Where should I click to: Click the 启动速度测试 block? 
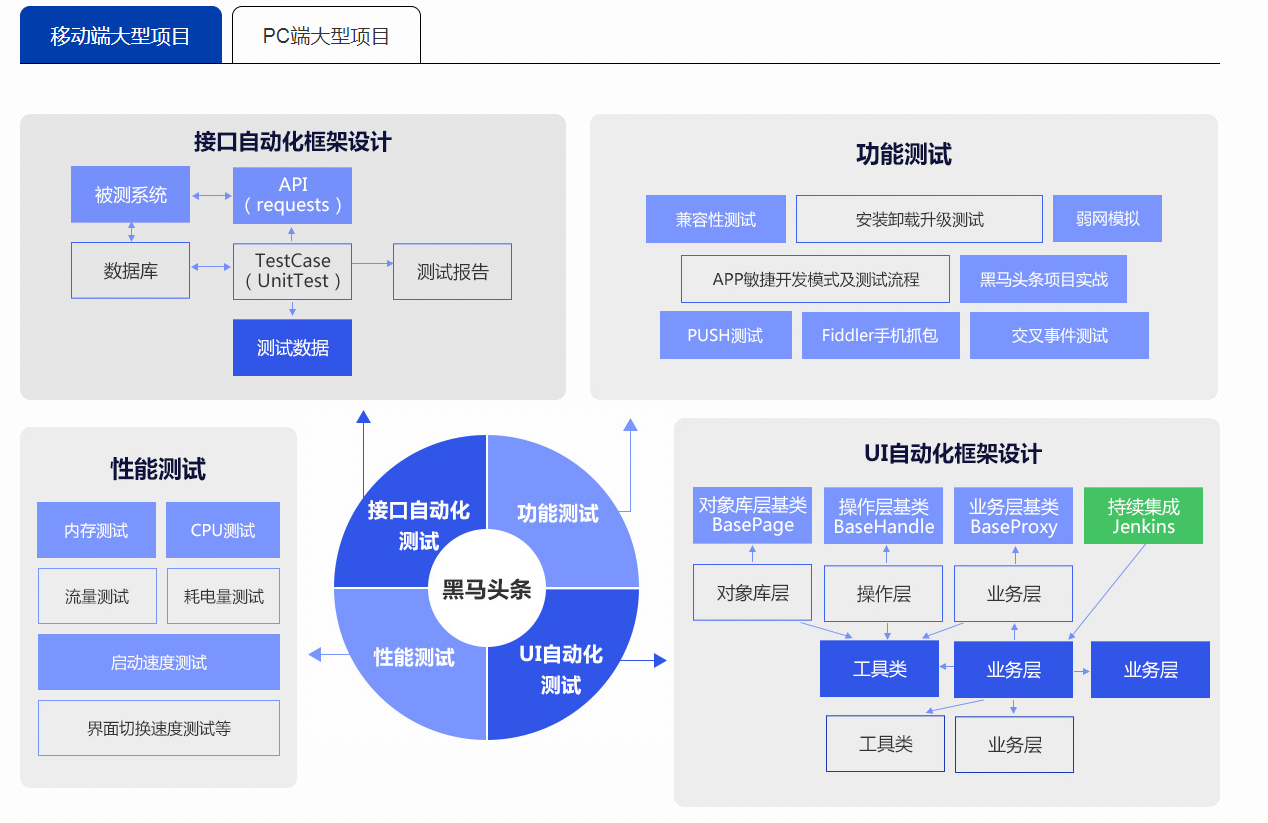pos(158,662)
